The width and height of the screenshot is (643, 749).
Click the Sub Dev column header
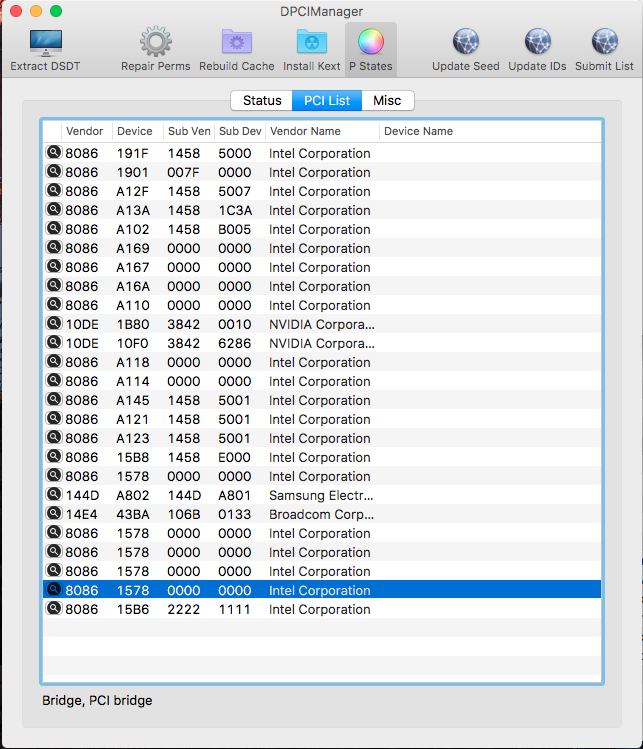click(240, 131)
